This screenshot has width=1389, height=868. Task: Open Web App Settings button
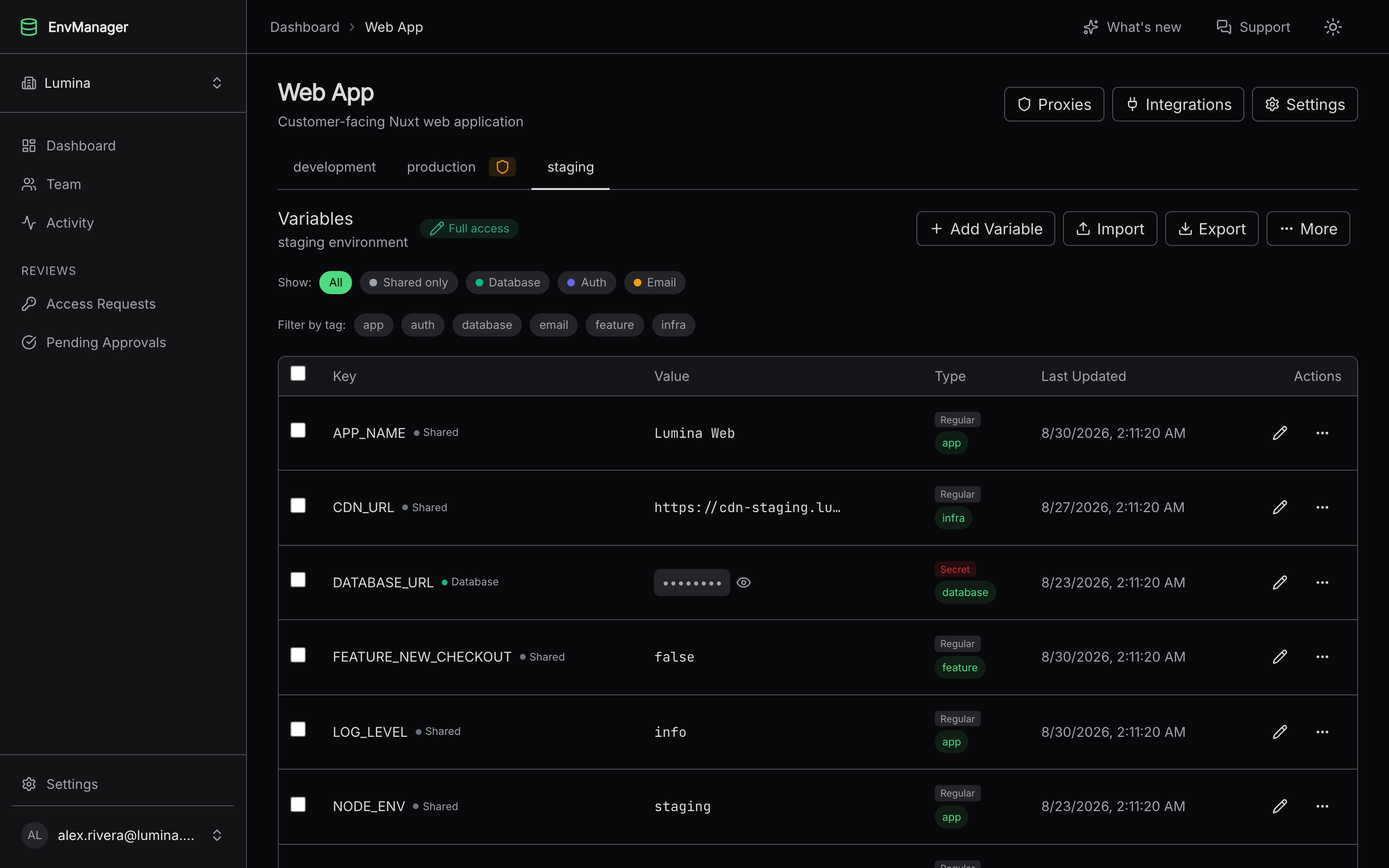[1304, 104]
